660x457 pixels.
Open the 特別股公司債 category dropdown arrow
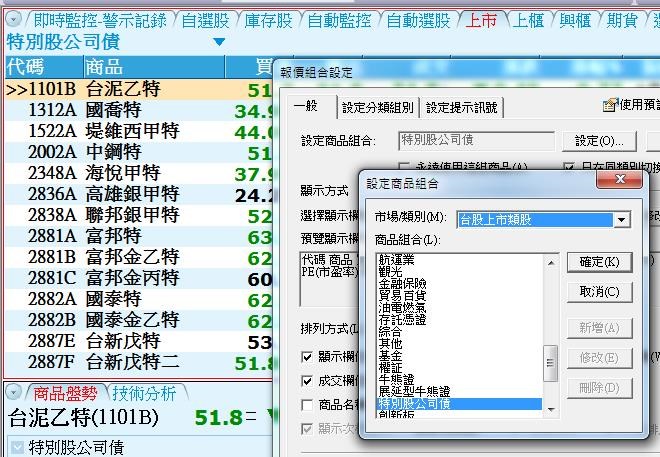click(x=219, y=42)
